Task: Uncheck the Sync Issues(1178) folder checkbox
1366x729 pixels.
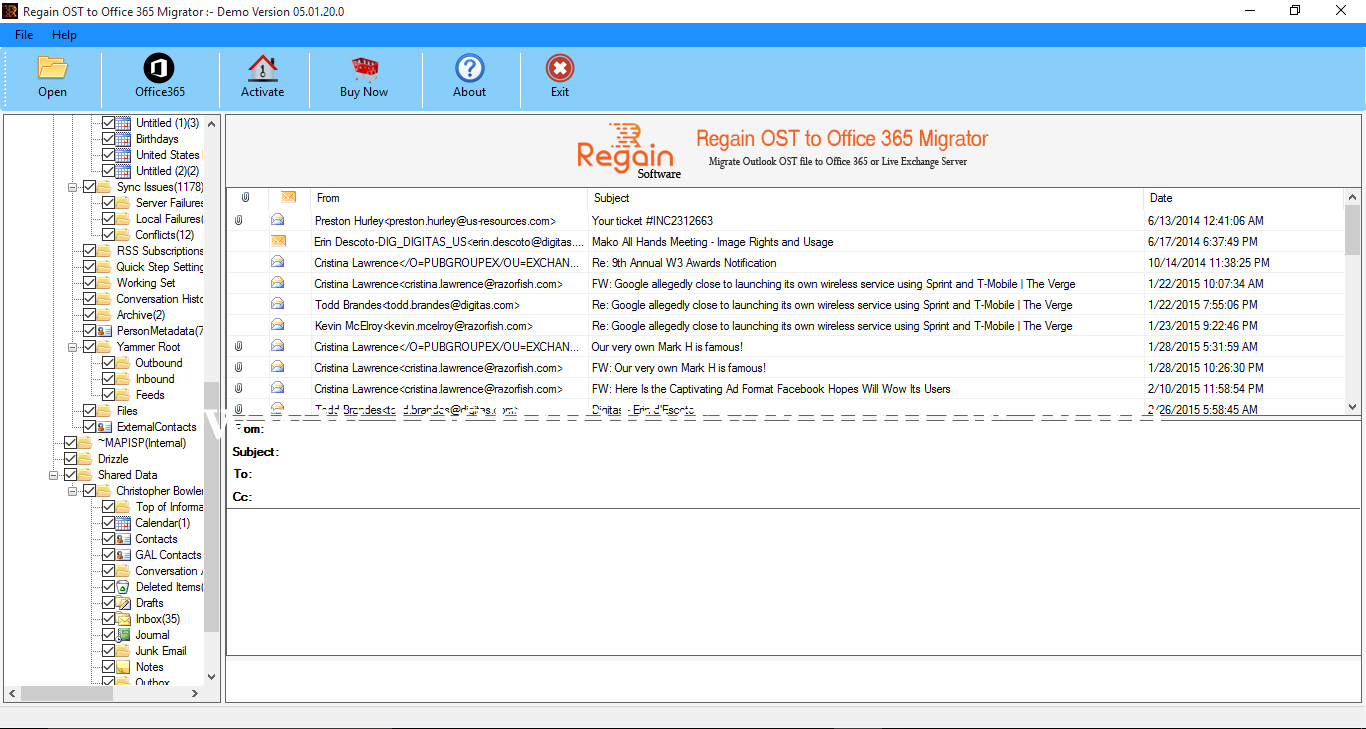Action: point(90,187)
